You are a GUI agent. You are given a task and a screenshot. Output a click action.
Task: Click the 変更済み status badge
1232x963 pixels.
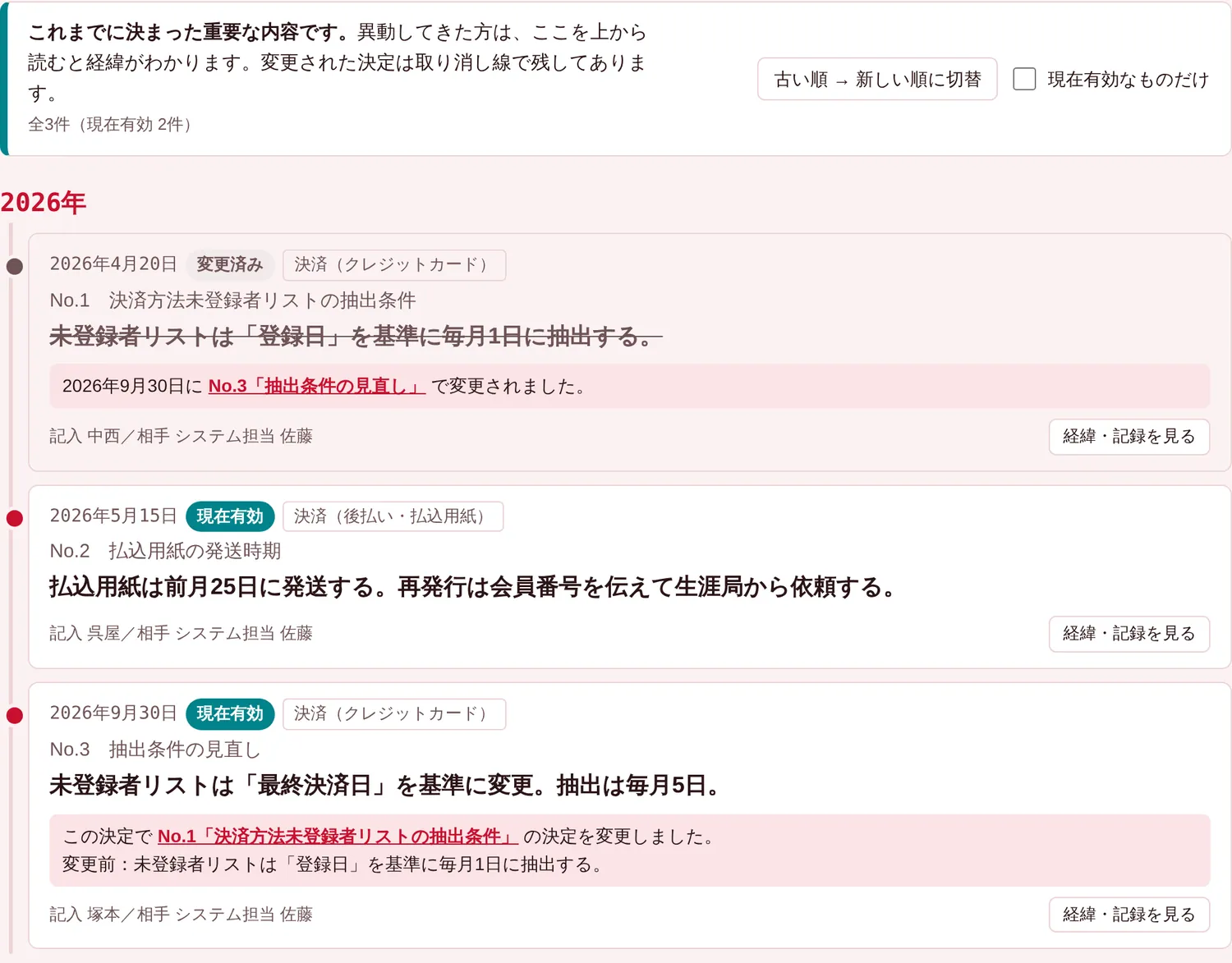click(230, 264)
